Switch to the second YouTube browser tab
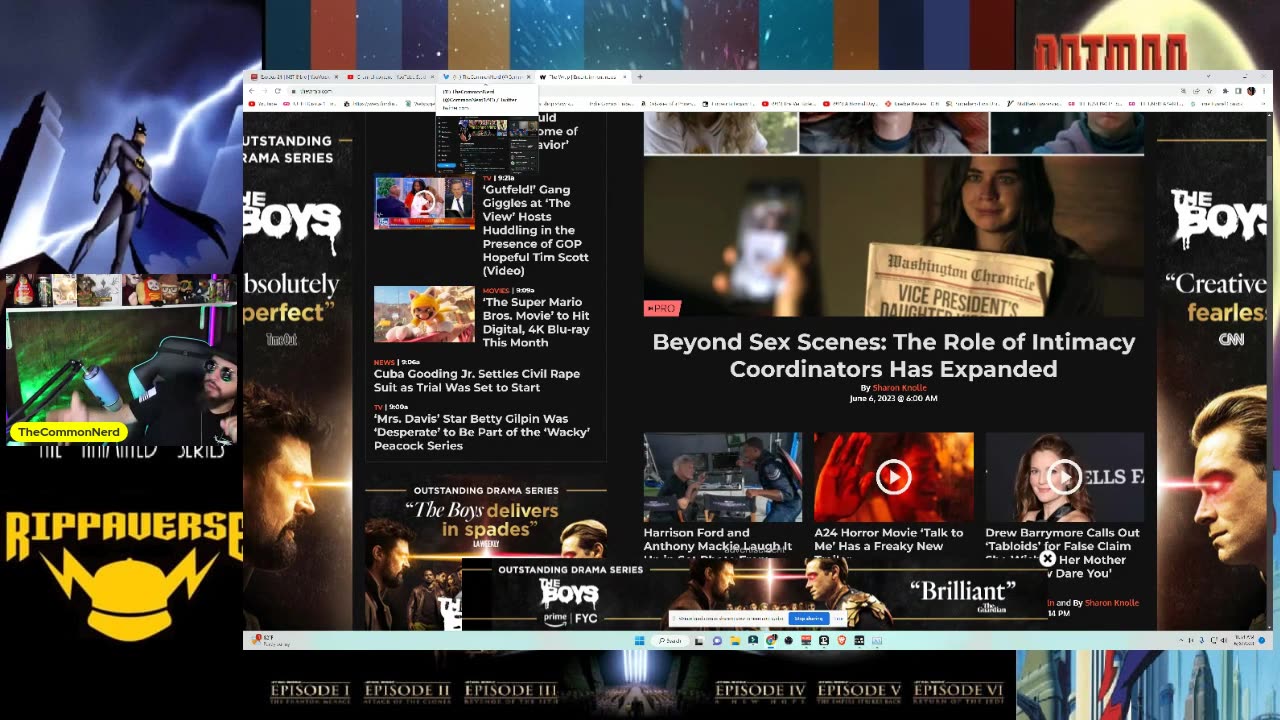Screen dimensions: 1280x720 (390, 76)
